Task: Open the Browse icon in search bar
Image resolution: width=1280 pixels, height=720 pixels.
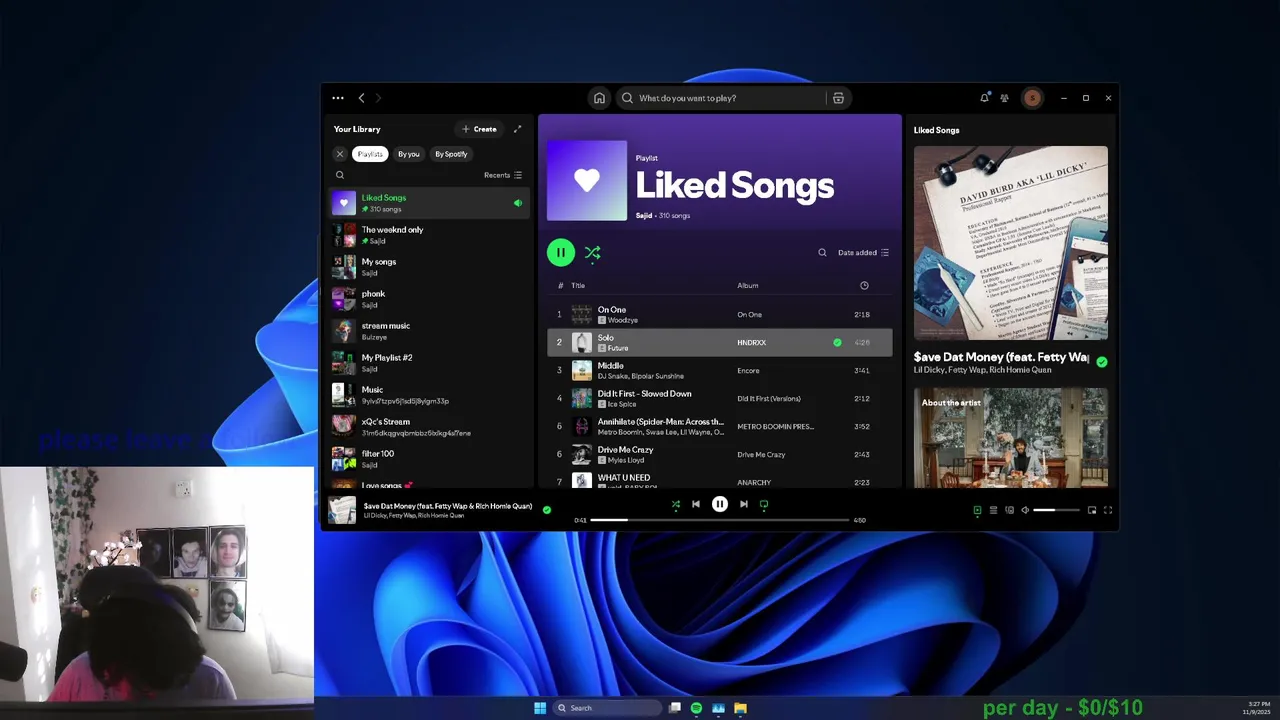Action: click(x=838, y=98)
